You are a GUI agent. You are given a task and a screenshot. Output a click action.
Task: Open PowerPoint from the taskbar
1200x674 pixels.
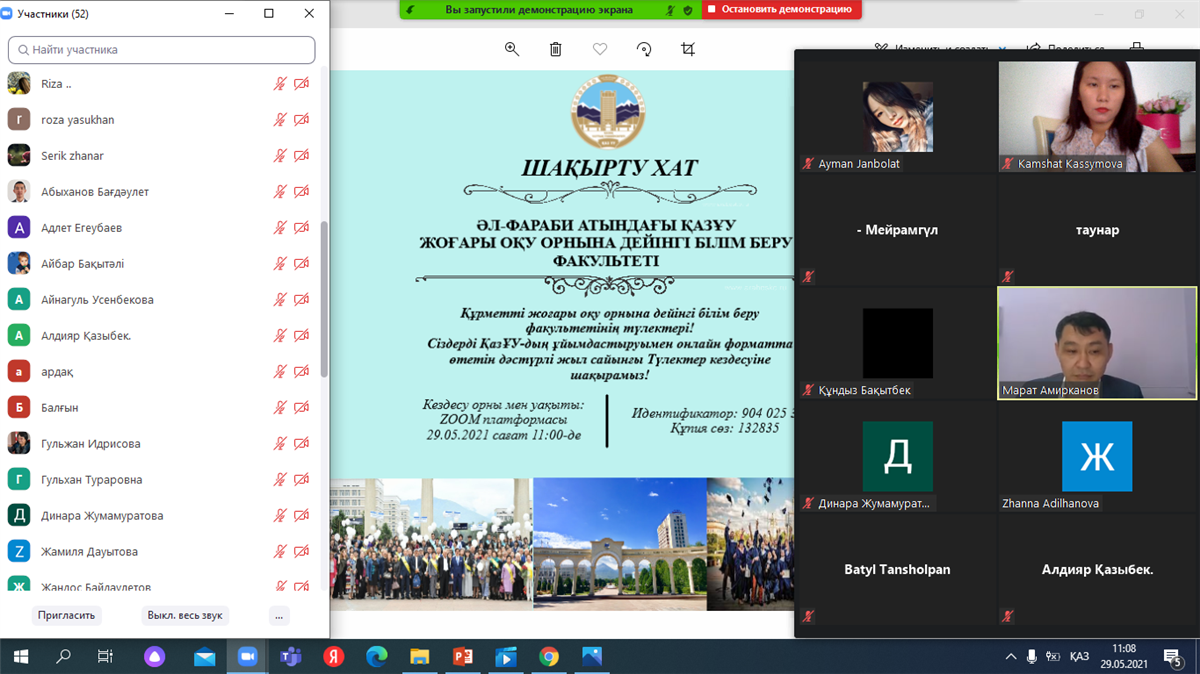462,657
